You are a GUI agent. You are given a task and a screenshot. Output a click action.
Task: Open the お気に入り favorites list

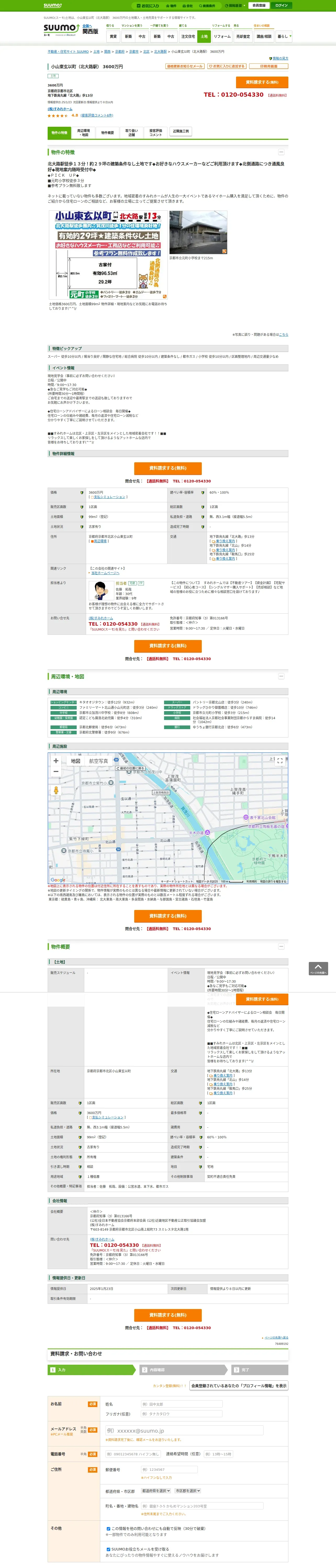pyautogui.click(x=148, y=5)
